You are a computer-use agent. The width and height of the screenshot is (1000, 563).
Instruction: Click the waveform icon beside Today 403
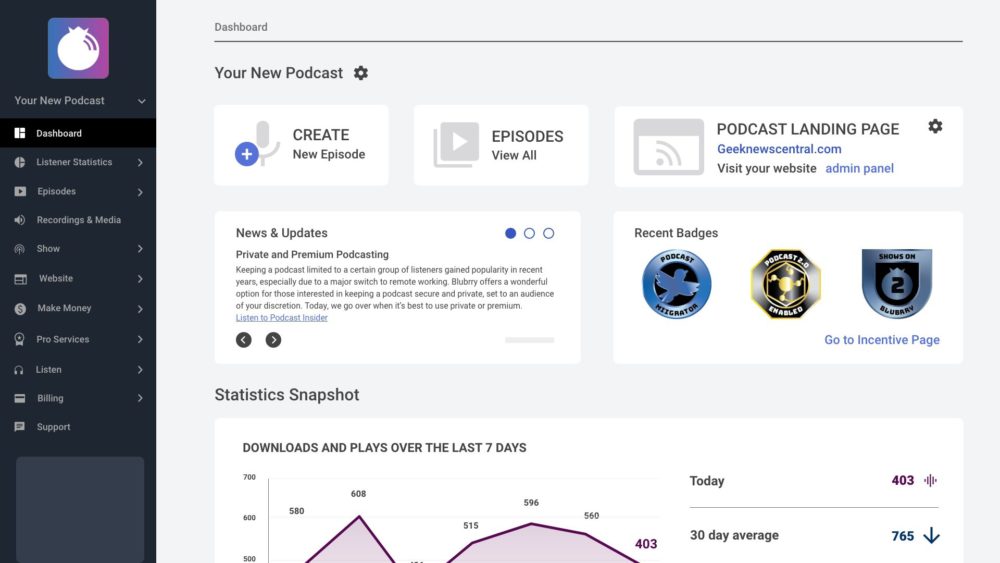point(930,480)
